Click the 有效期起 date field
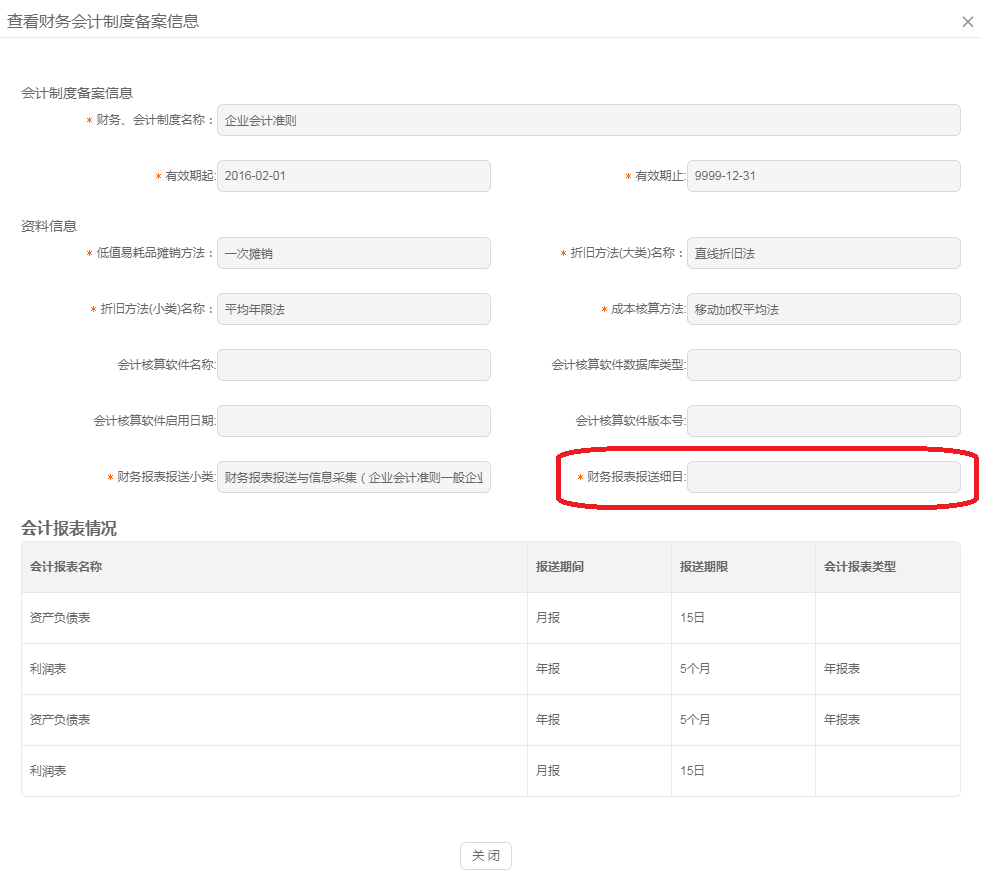The image size is (981, 879). pos(353,176)
